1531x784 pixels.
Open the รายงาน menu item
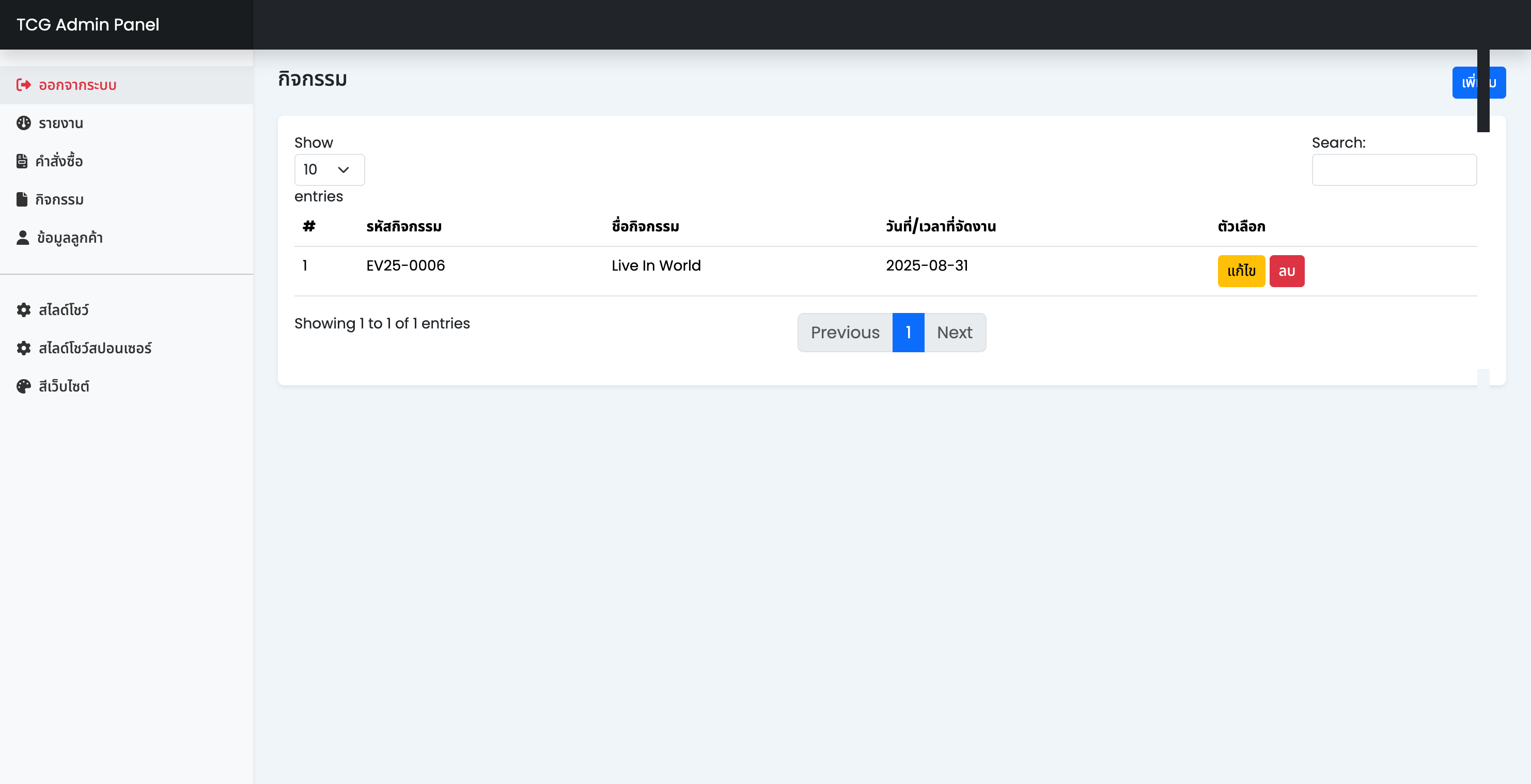[x=60, y=123]
